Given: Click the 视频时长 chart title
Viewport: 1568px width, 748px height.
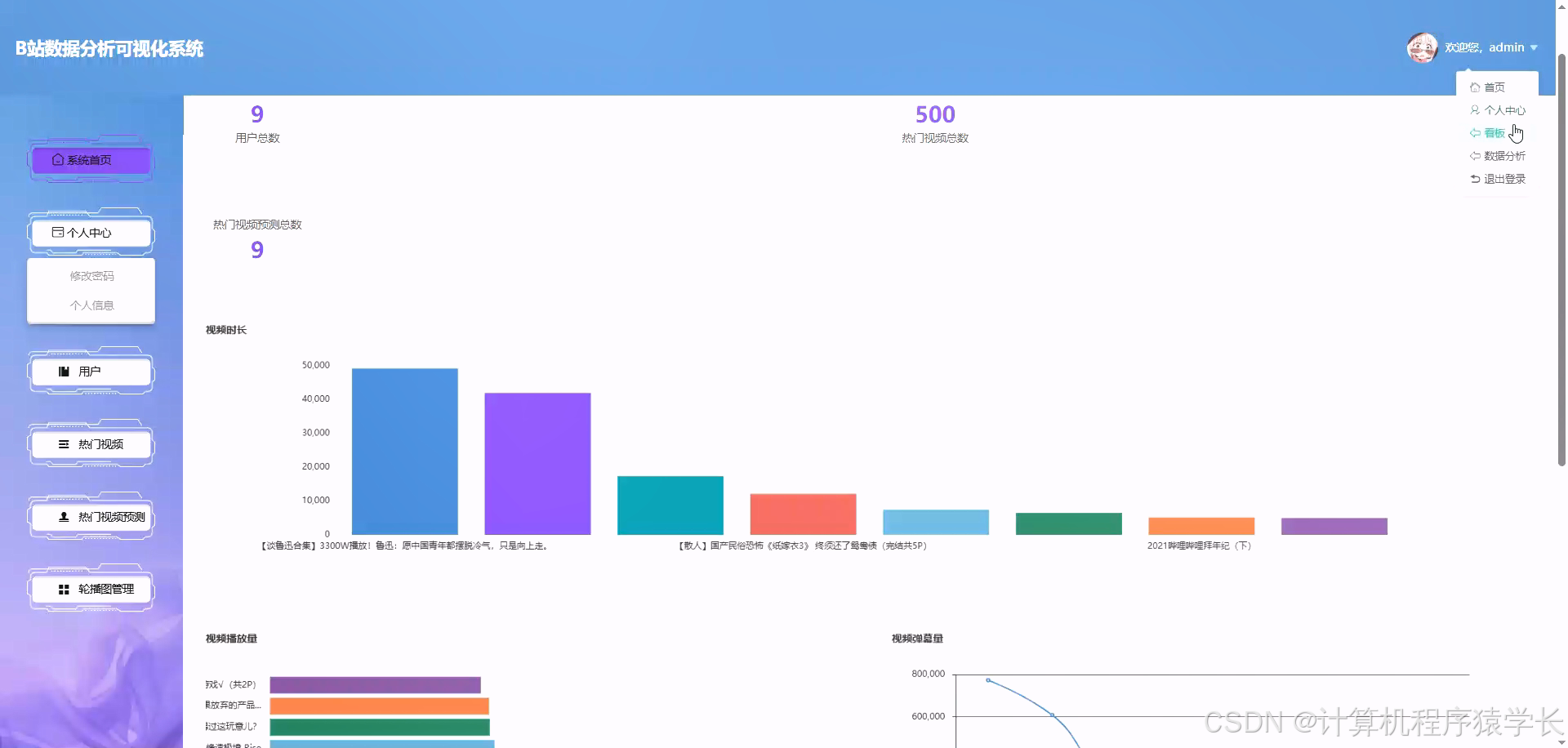Looking at the screenshot, I should [226, 330].
